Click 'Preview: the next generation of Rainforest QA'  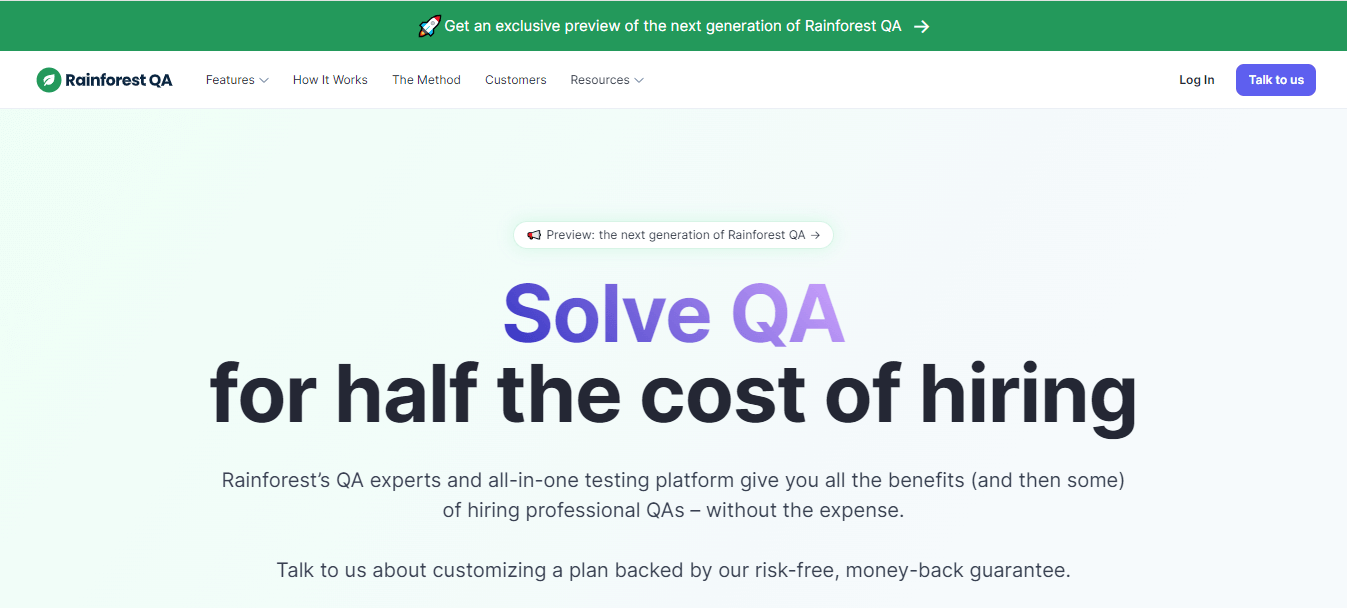pyautogui.click(x=672, y=234)
